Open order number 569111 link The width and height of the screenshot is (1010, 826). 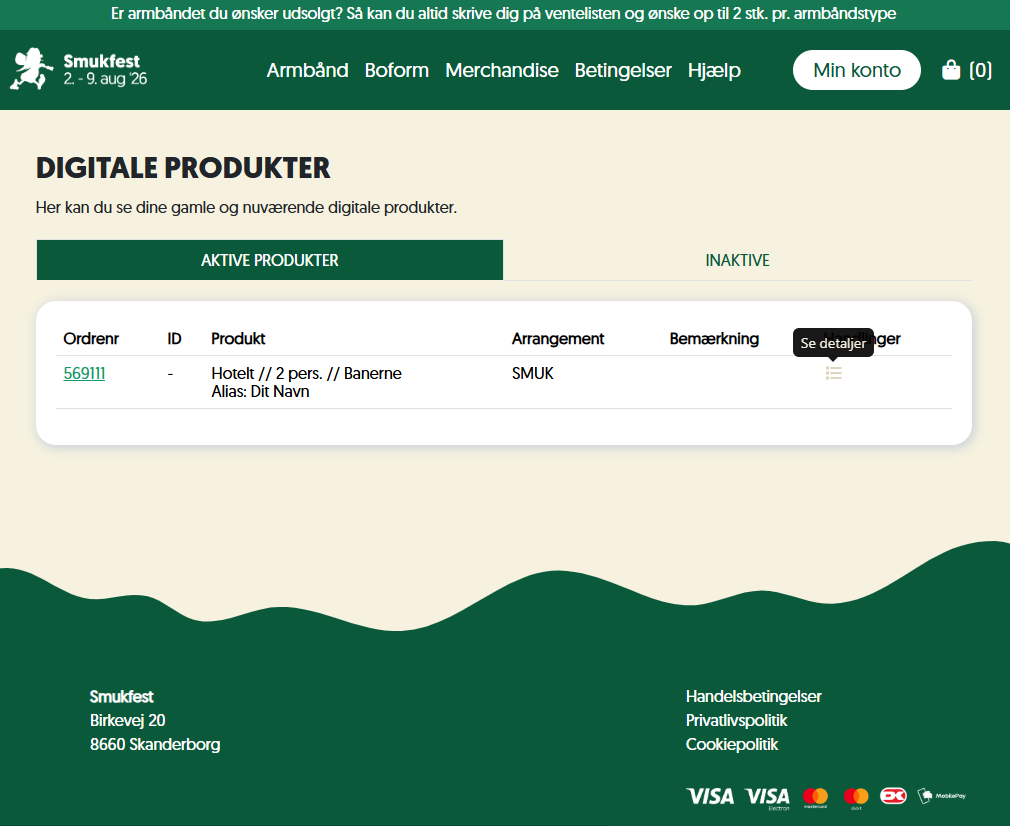[84, 373]
